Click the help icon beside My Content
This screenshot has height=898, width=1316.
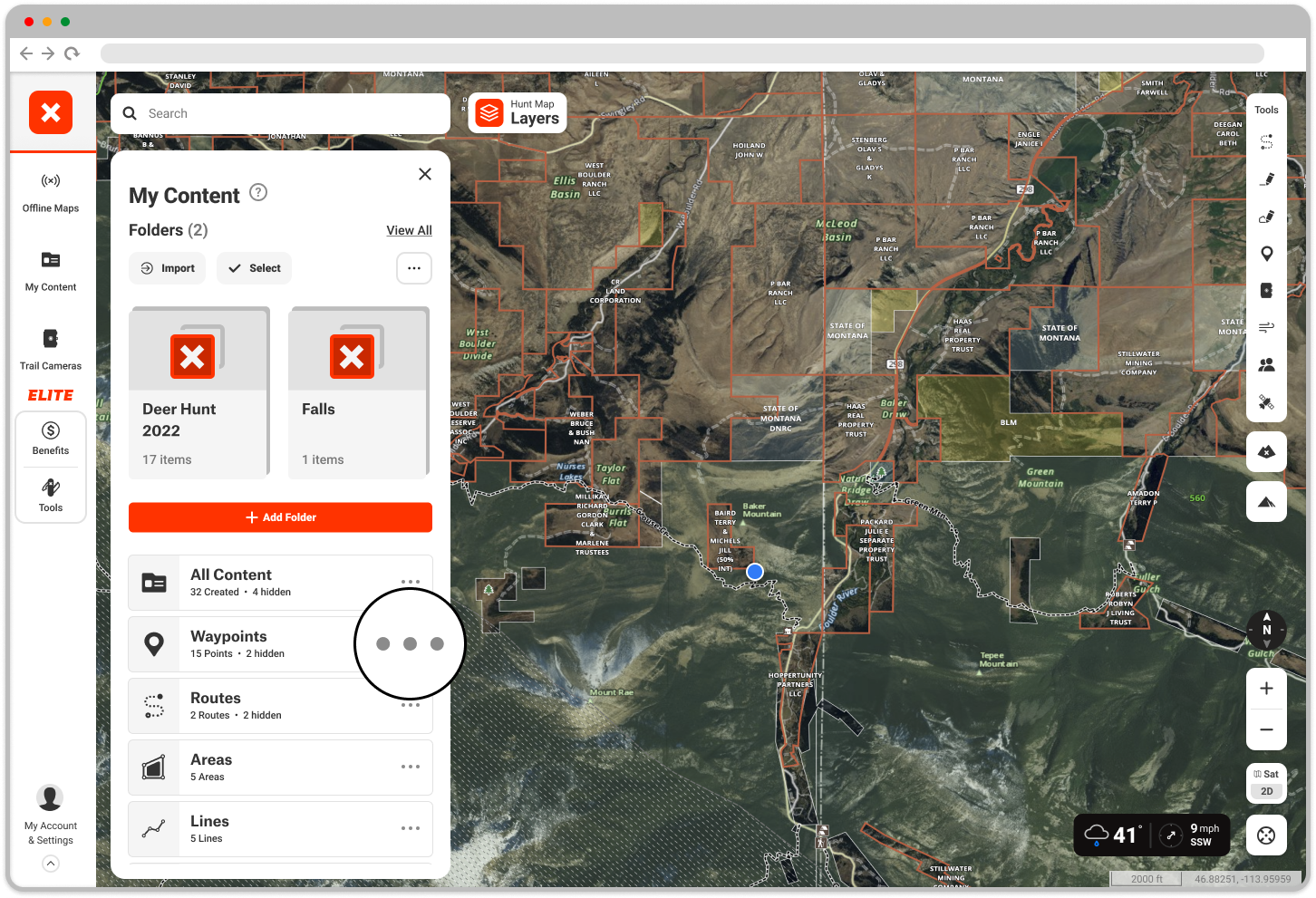258,192
